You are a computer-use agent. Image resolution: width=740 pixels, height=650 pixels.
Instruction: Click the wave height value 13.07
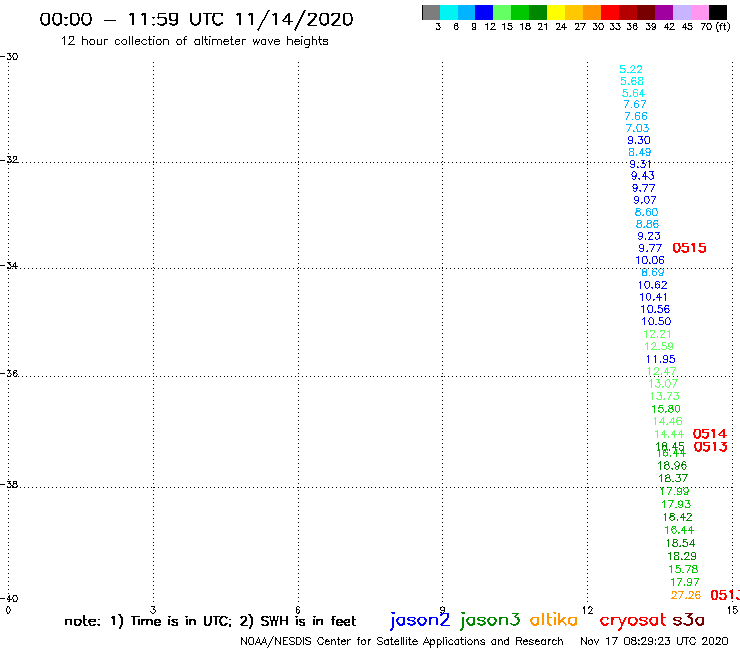pyautogui.click(x=664, y=384)
